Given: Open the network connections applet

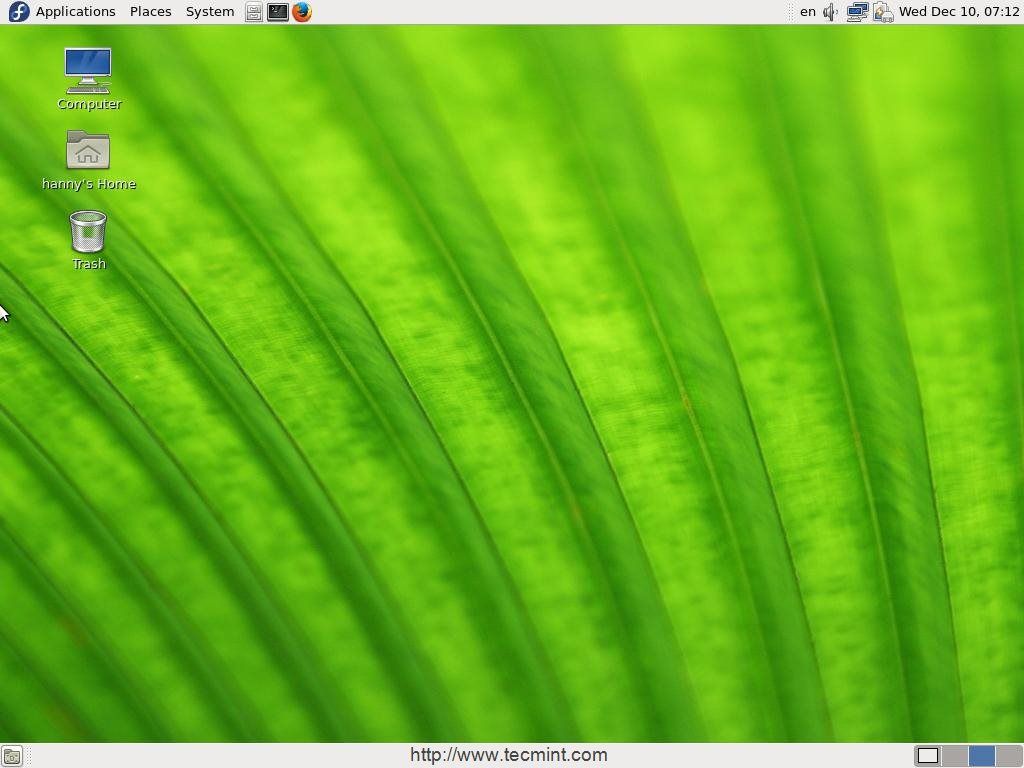Looking at the screenshot, I should click(857, 12).
